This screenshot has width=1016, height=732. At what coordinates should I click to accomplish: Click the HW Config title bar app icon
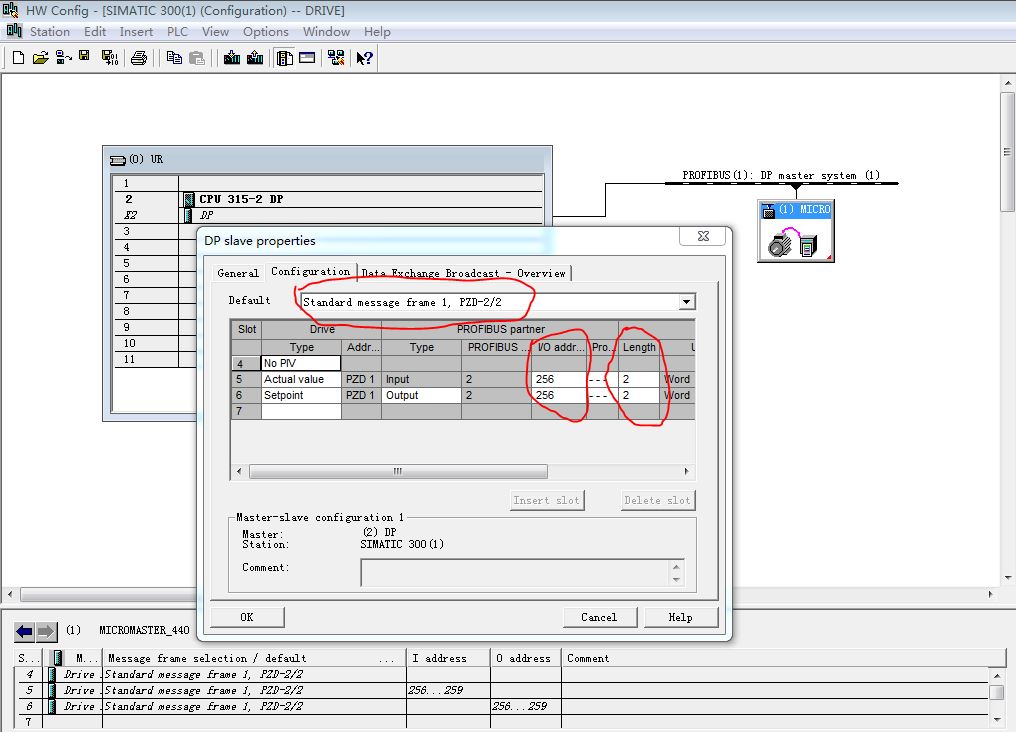pyautogui.click(x=10, y=10)
